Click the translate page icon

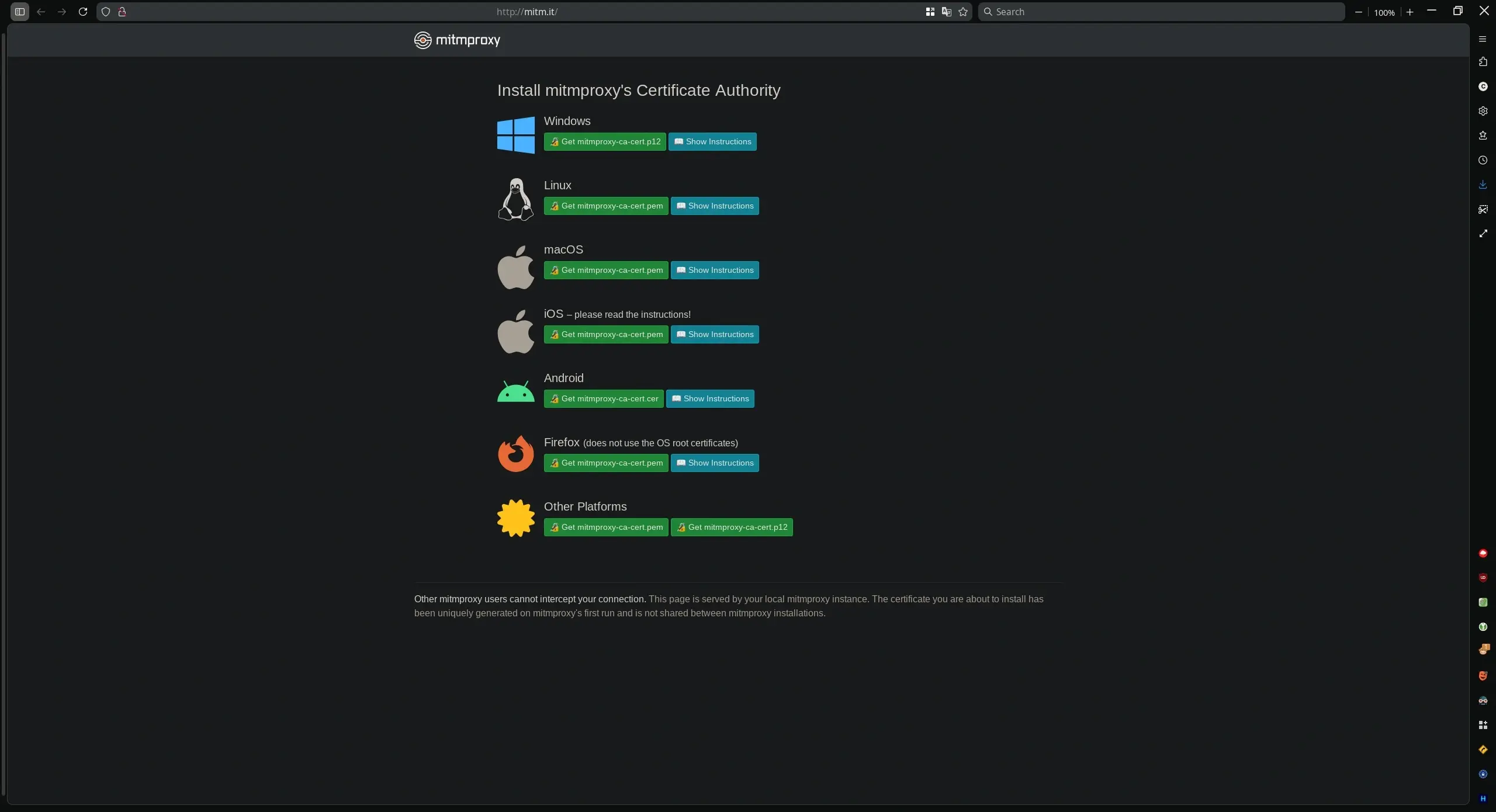pyautogui.click(x=947, y=12)
